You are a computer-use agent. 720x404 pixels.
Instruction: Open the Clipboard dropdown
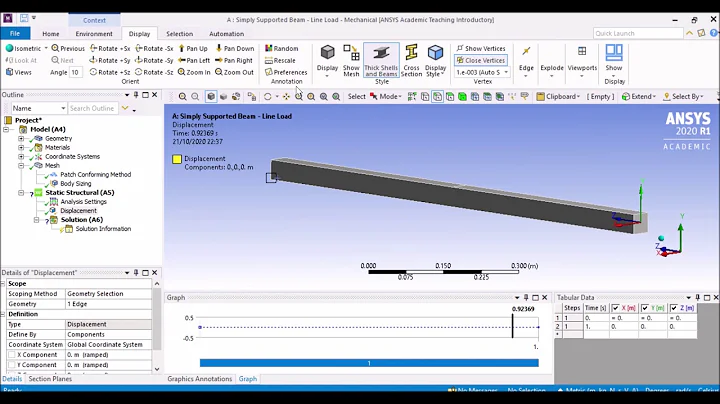pyautogui.click(x=558, y=96)
